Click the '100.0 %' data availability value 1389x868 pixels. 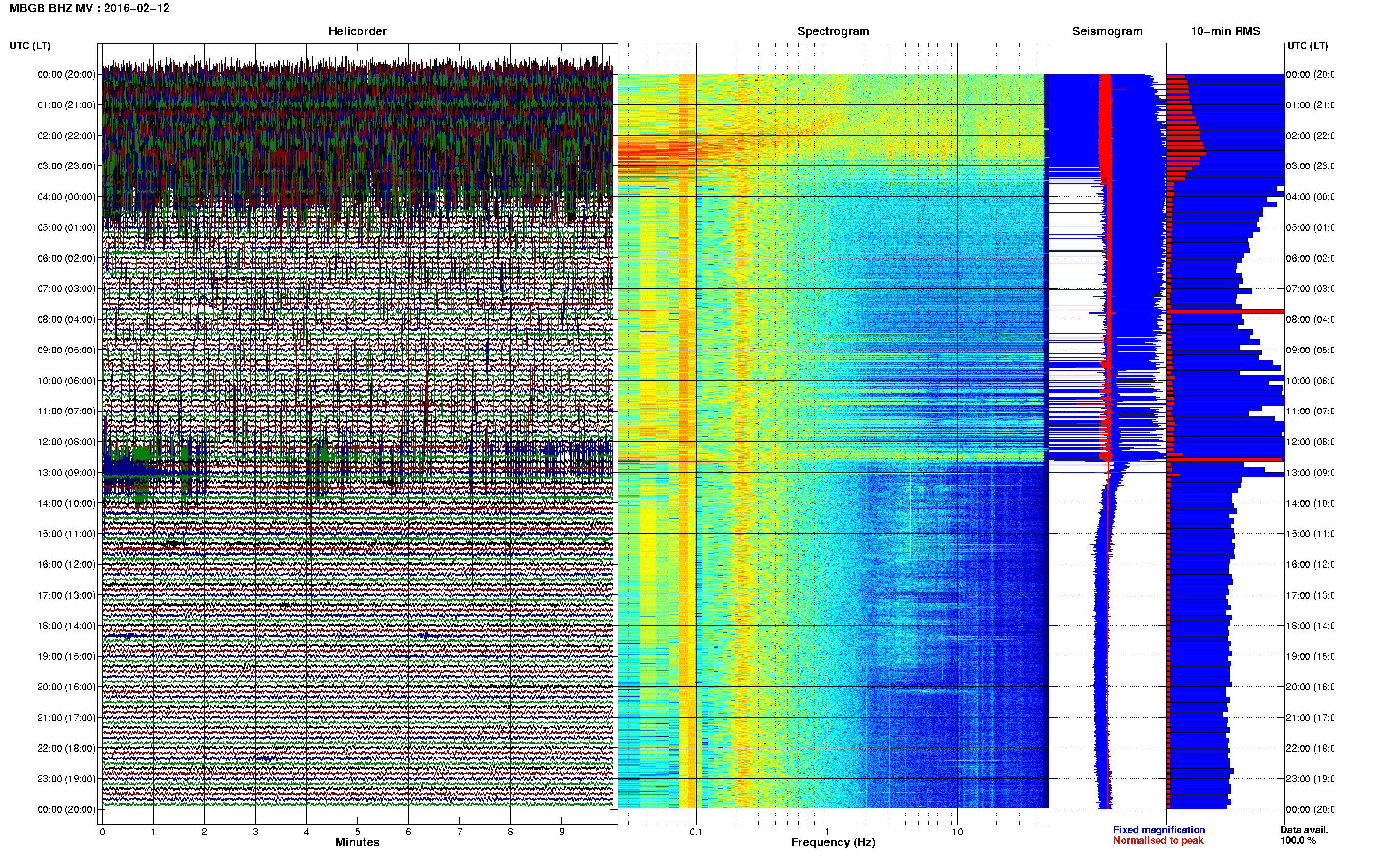point(1298,841)
